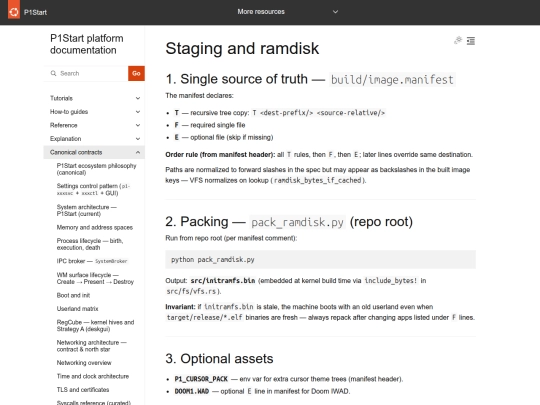Click the python pack_ramdisk.py code block
Screen dimensions: 540x405
point(320,259)
